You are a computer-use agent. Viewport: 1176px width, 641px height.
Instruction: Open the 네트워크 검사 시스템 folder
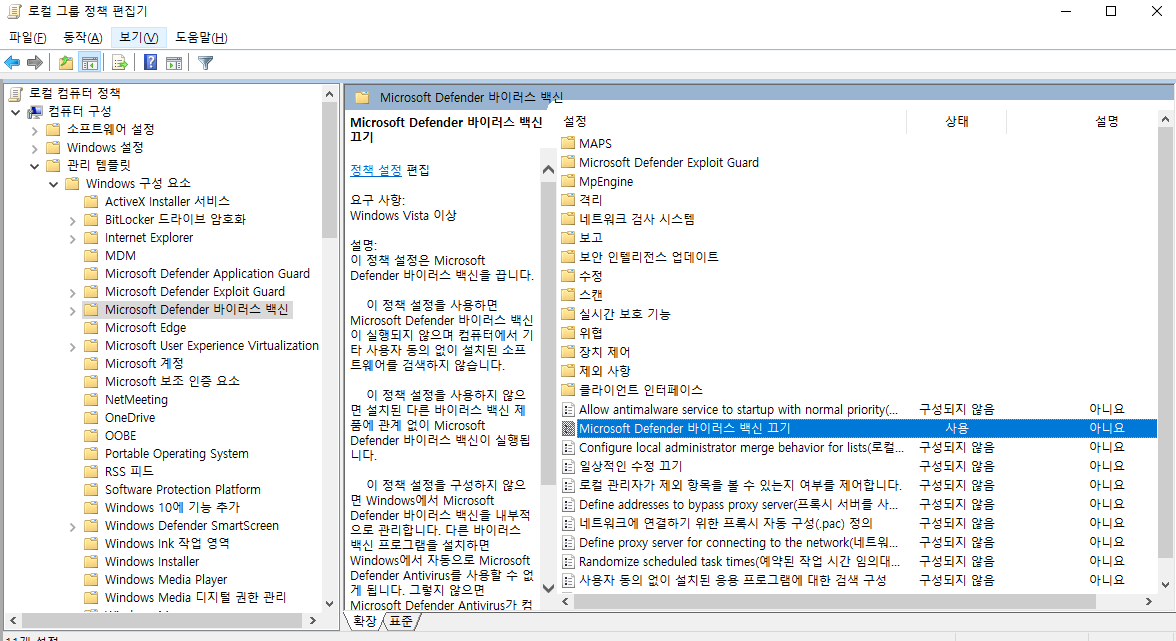pyautogui.click(x=636, y=219)
